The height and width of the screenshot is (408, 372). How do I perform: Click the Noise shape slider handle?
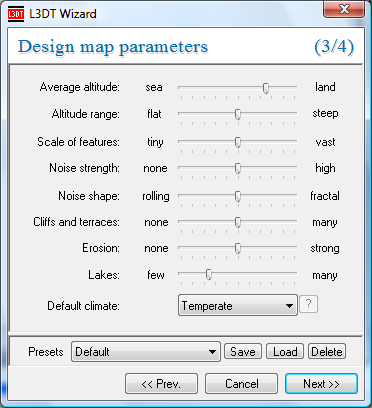pos(238,196)
